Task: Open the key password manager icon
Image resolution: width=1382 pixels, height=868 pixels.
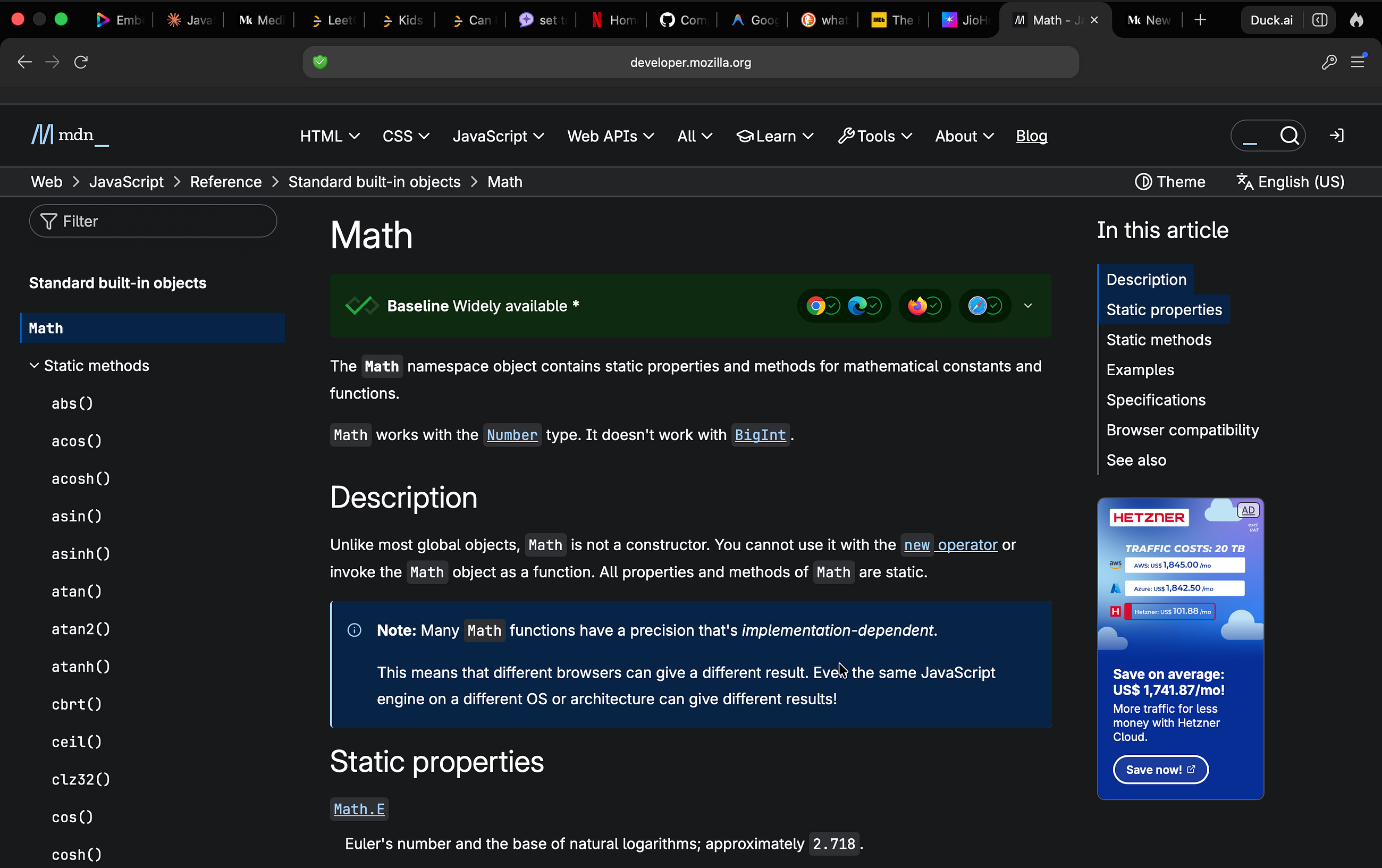Action: (1329, 62)
